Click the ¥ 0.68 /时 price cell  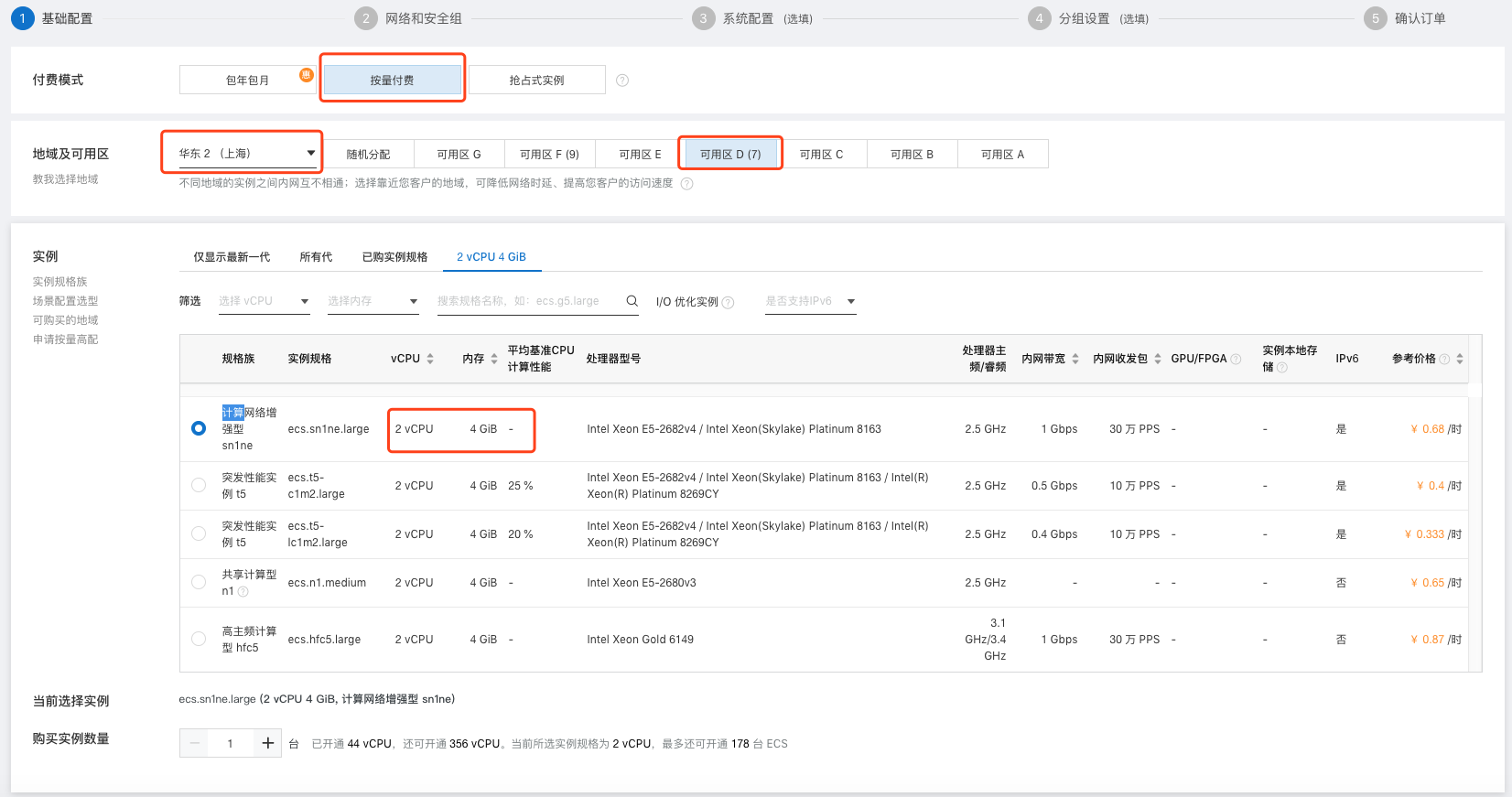(1436, 429)
